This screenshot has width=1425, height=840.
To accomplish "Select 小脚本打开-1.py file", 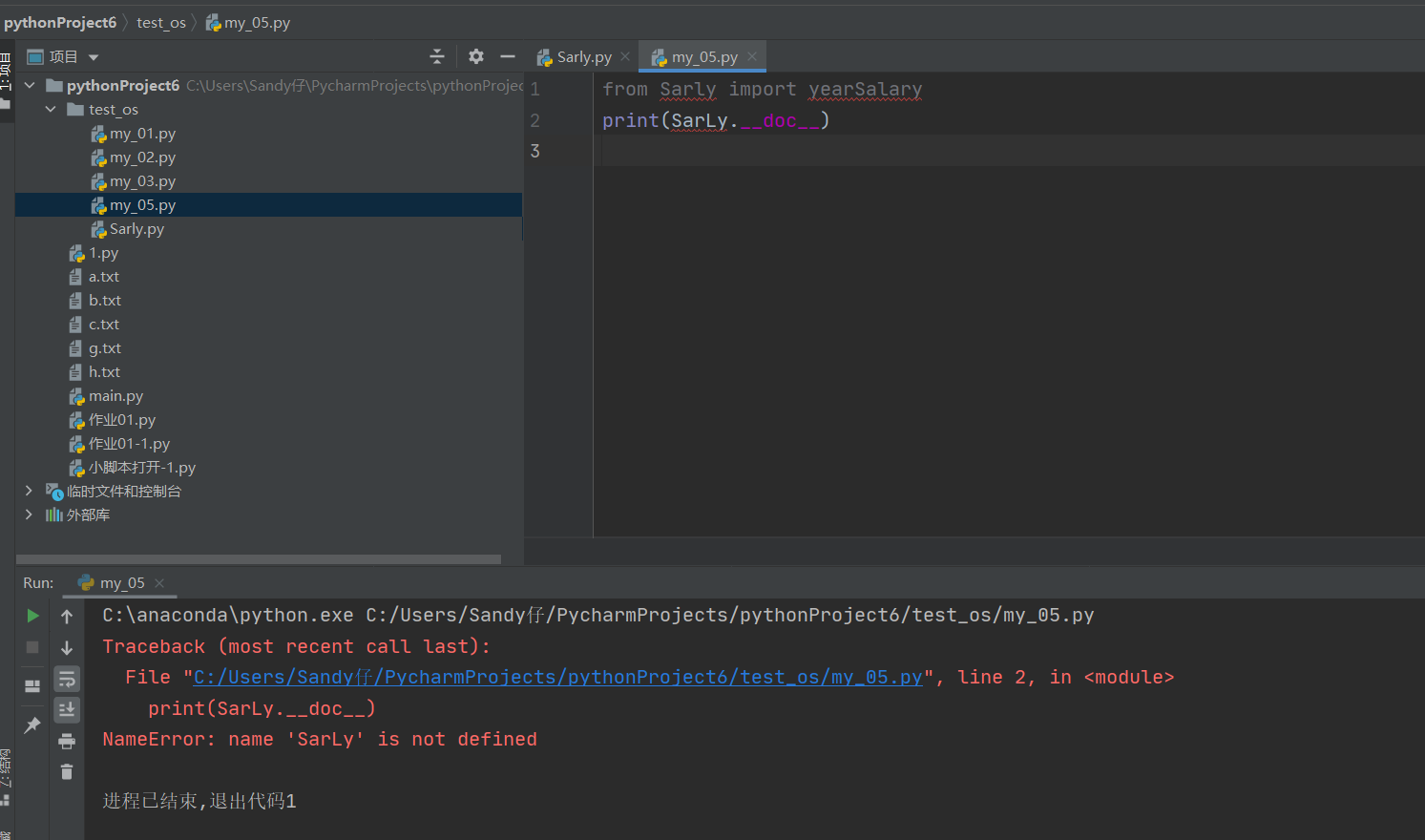I will [141, 468].
